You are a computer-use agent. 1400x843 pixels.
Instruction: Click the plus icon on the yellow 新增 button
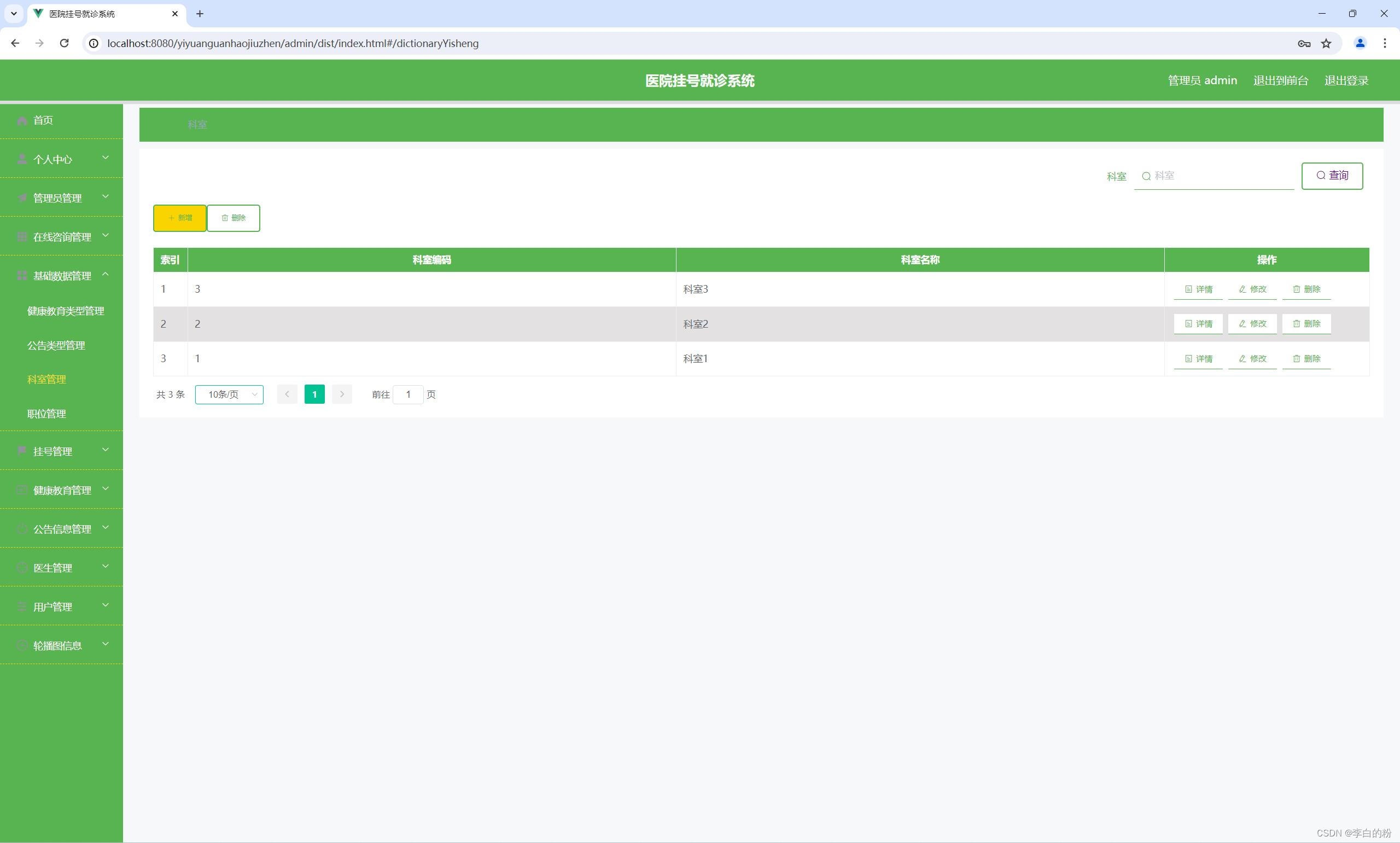(x=172, y=218)
